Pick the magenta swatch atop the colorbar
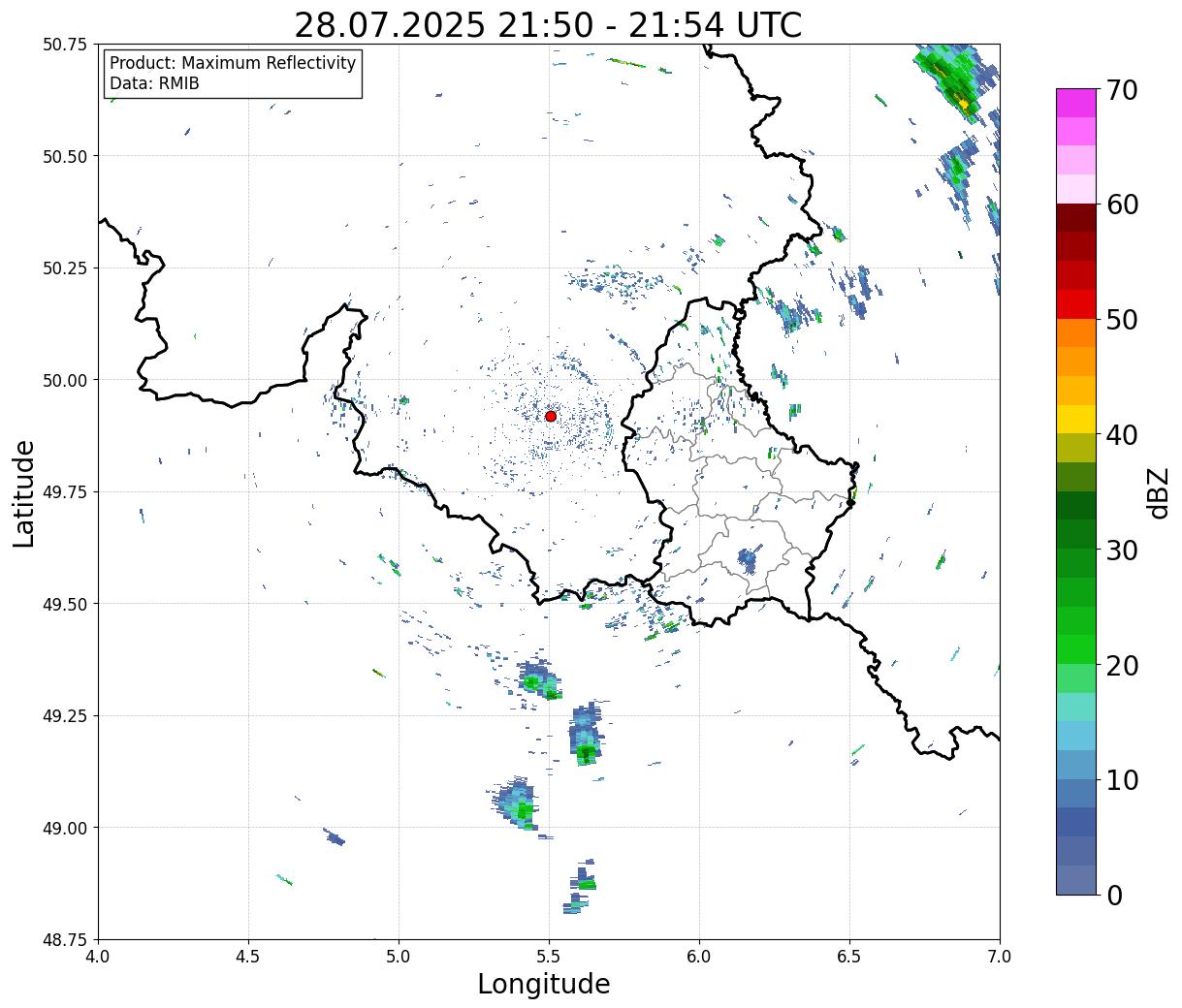Viewport: 1182px width, 1008px height. 1076,103
